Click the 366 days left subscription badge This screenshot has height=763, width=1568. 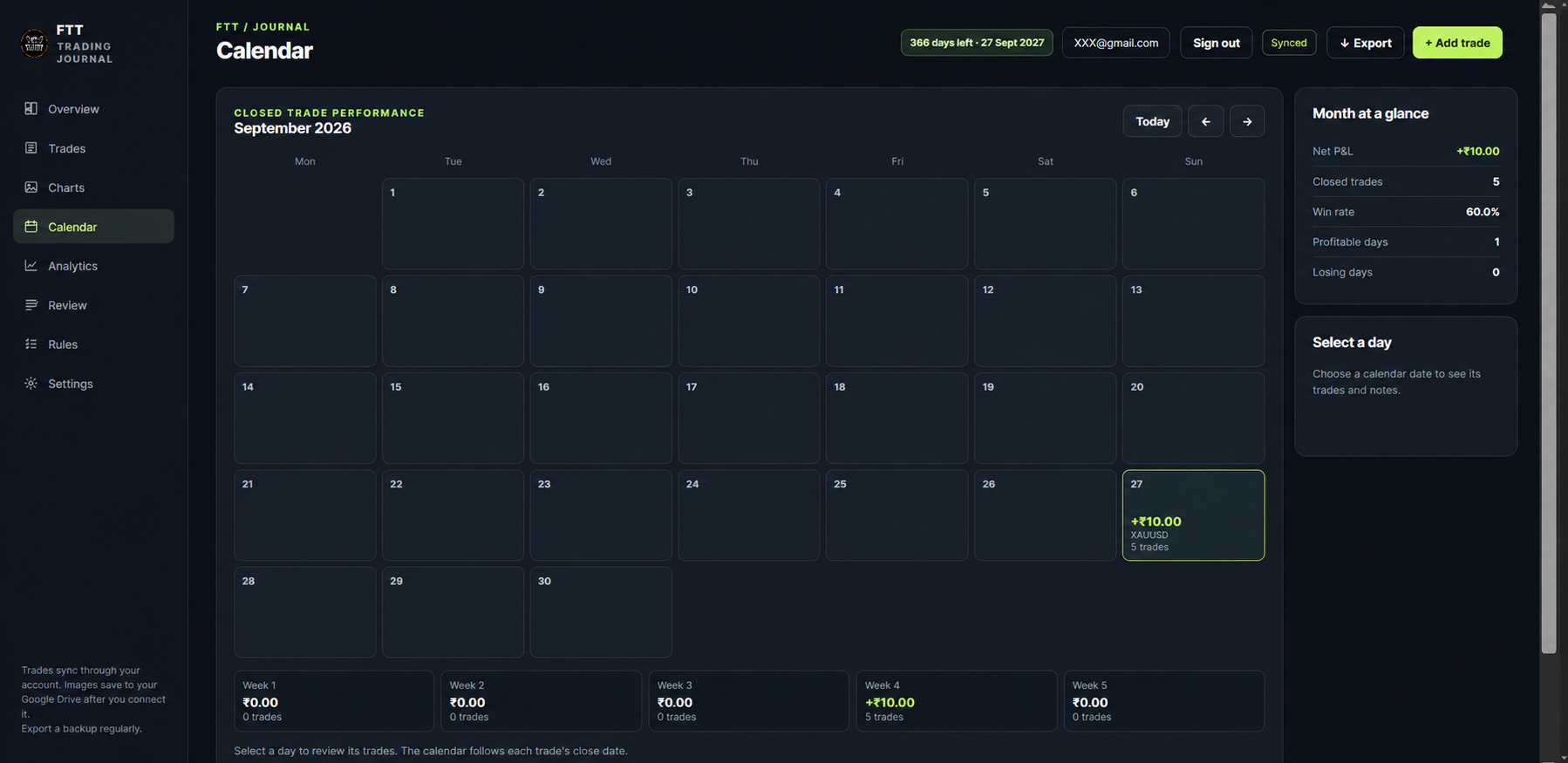point(977,43)
